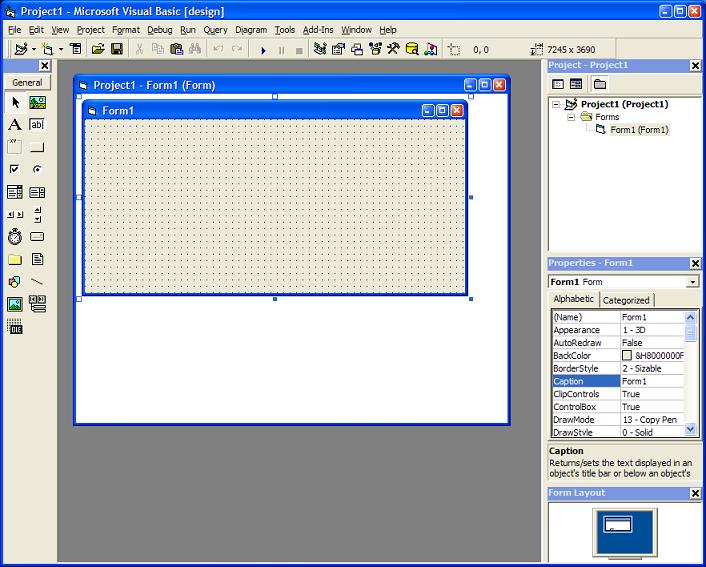Select the FileListBox control tool
This screenshot has width=706, height=567.
click(x=37, y=259)
